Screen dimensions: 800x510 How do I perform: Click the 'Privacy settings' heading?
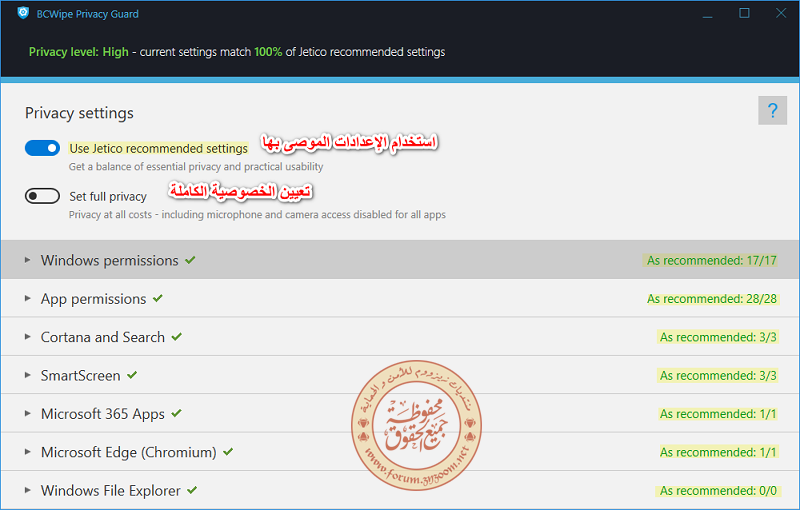click(79, 113)
